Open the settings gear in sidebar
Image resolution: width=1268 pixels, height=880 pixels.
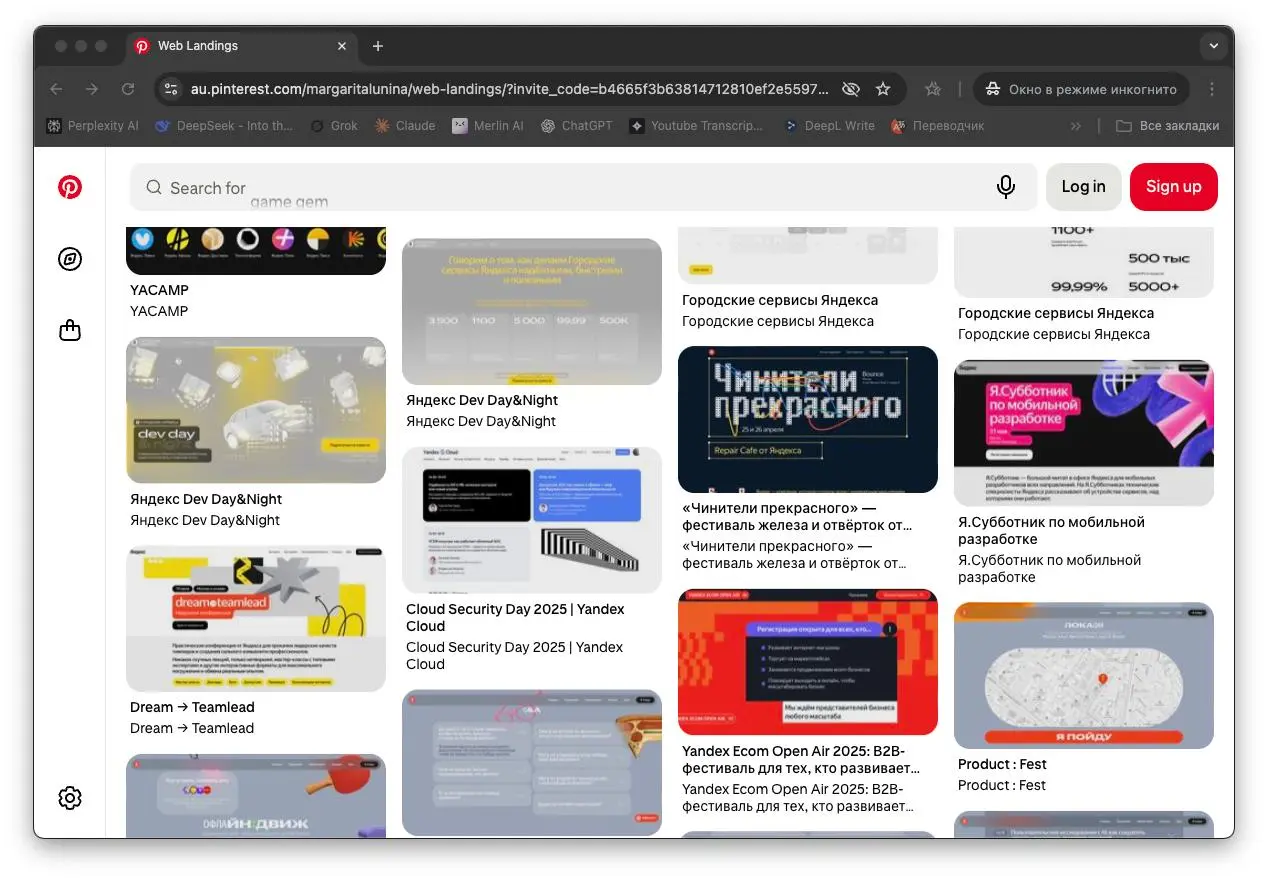tap(69, 798)
